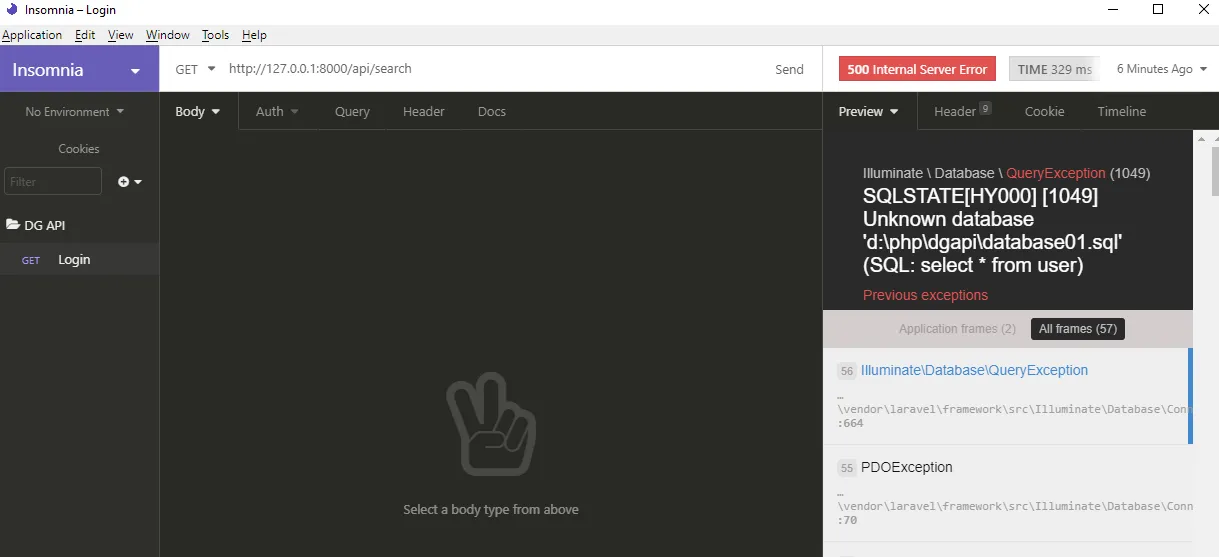Switch to the response Header tab
The image size is (1219, 557).
coord(962,112)
